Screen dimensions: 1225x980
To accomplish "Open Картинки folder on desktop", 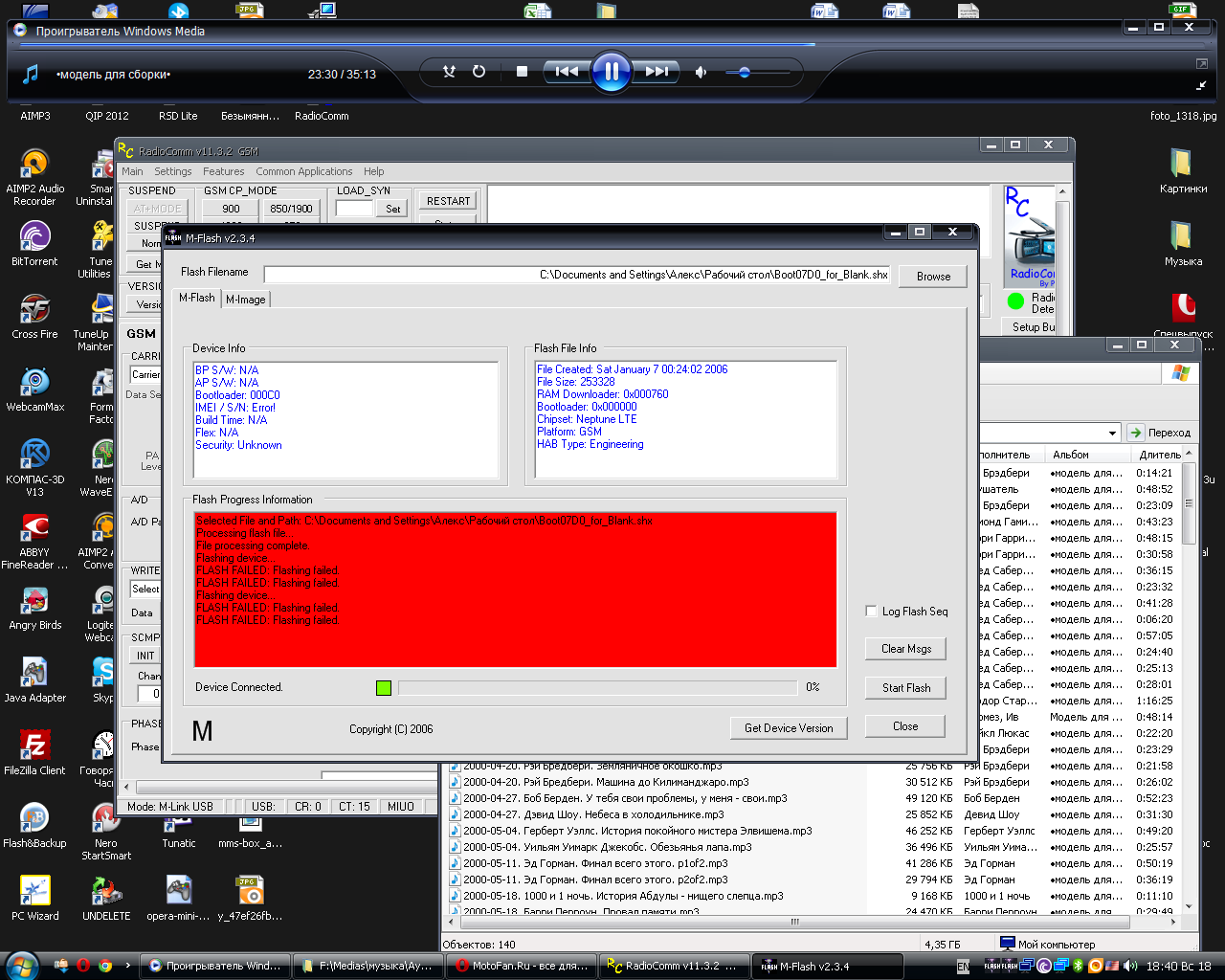I will click(1183, 171).
